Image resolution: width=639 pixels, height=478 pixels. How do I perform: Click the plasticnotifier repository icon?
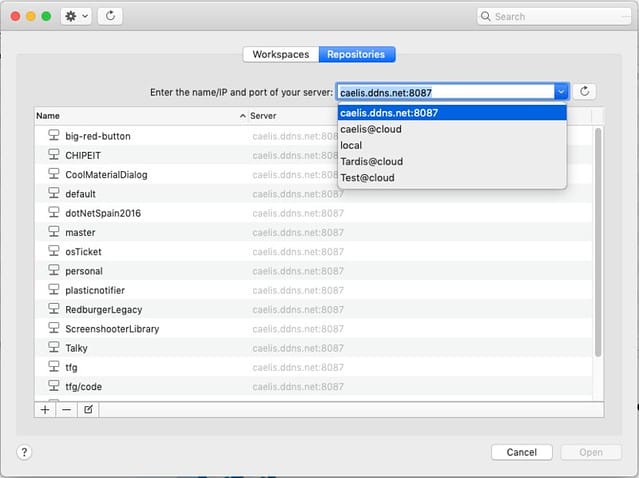click(54, 289)
